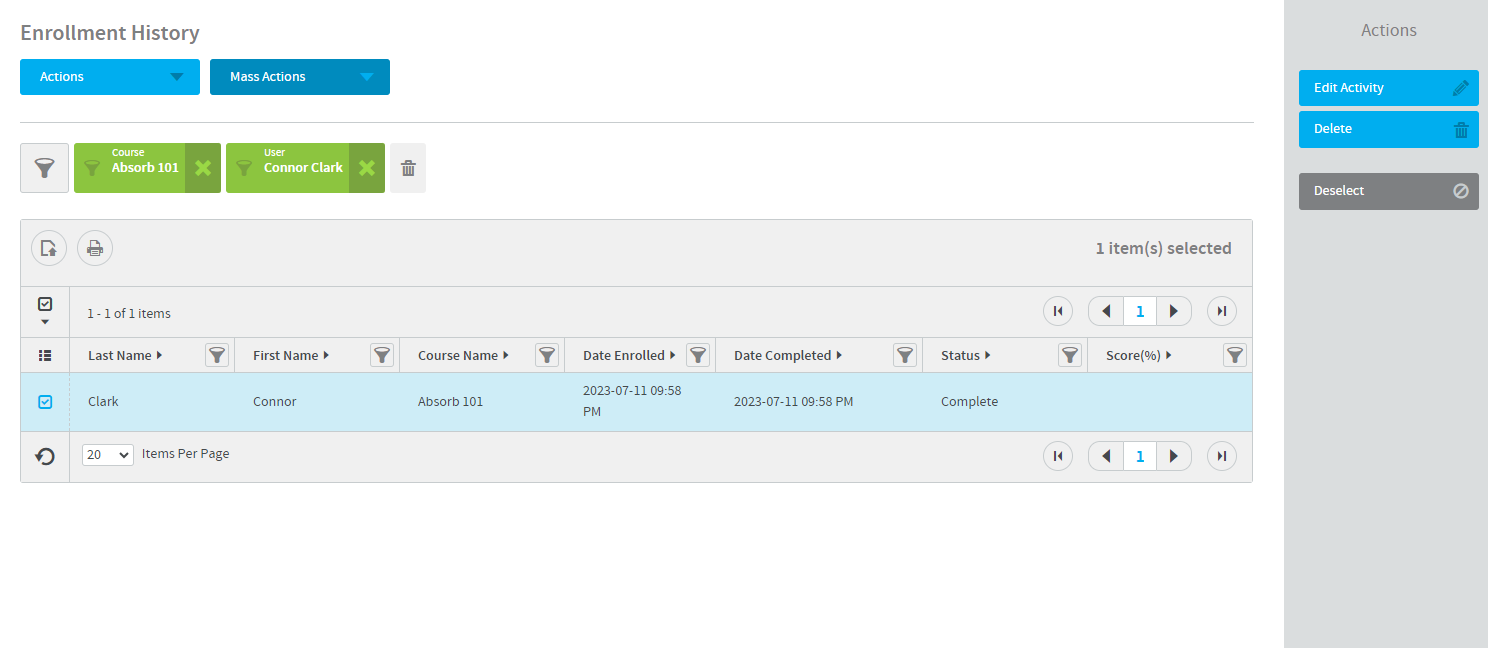Click the Edit Activity button

tap(1389, 88)
